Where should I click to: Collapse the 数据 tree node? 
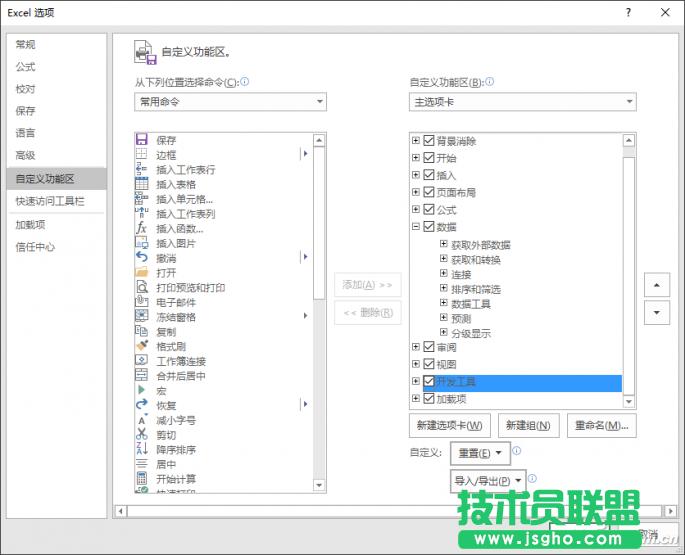point(416,227)
